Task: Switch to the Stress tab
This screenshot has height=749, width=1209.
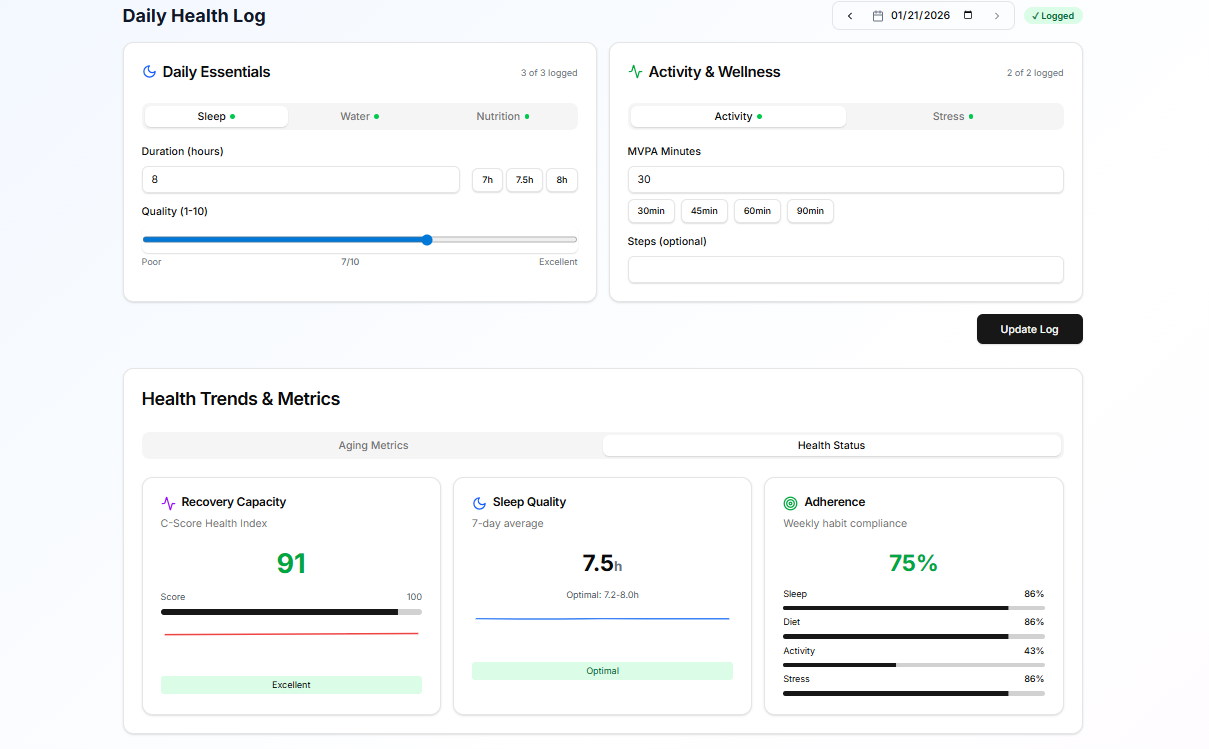Action: tap(953, 116)
